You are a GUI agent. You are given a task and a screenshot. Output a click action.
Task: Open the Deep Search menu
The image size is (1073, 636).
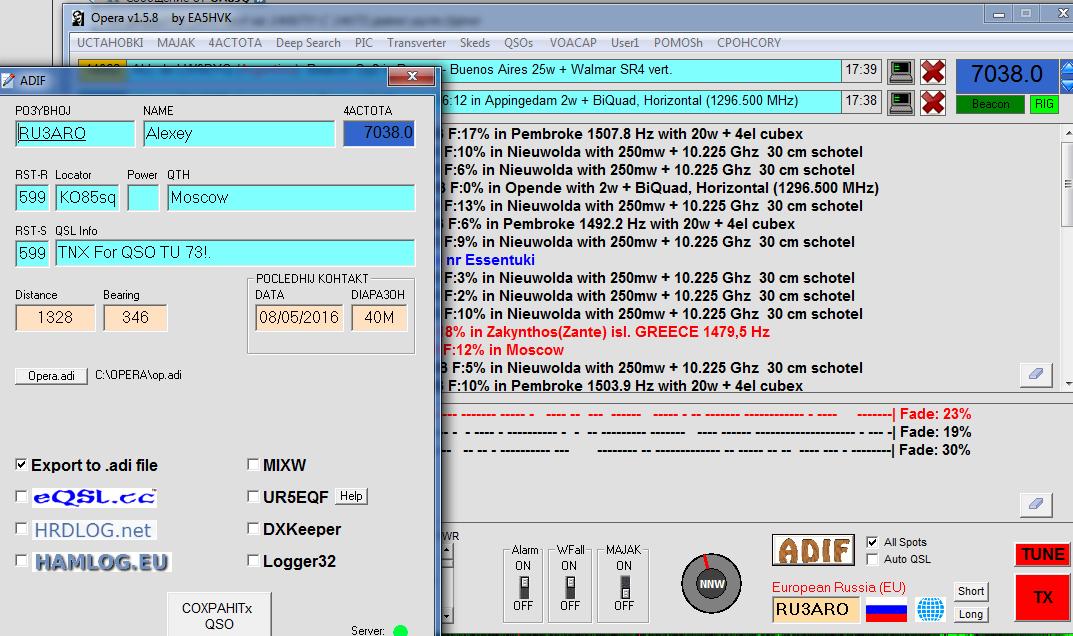308,43
